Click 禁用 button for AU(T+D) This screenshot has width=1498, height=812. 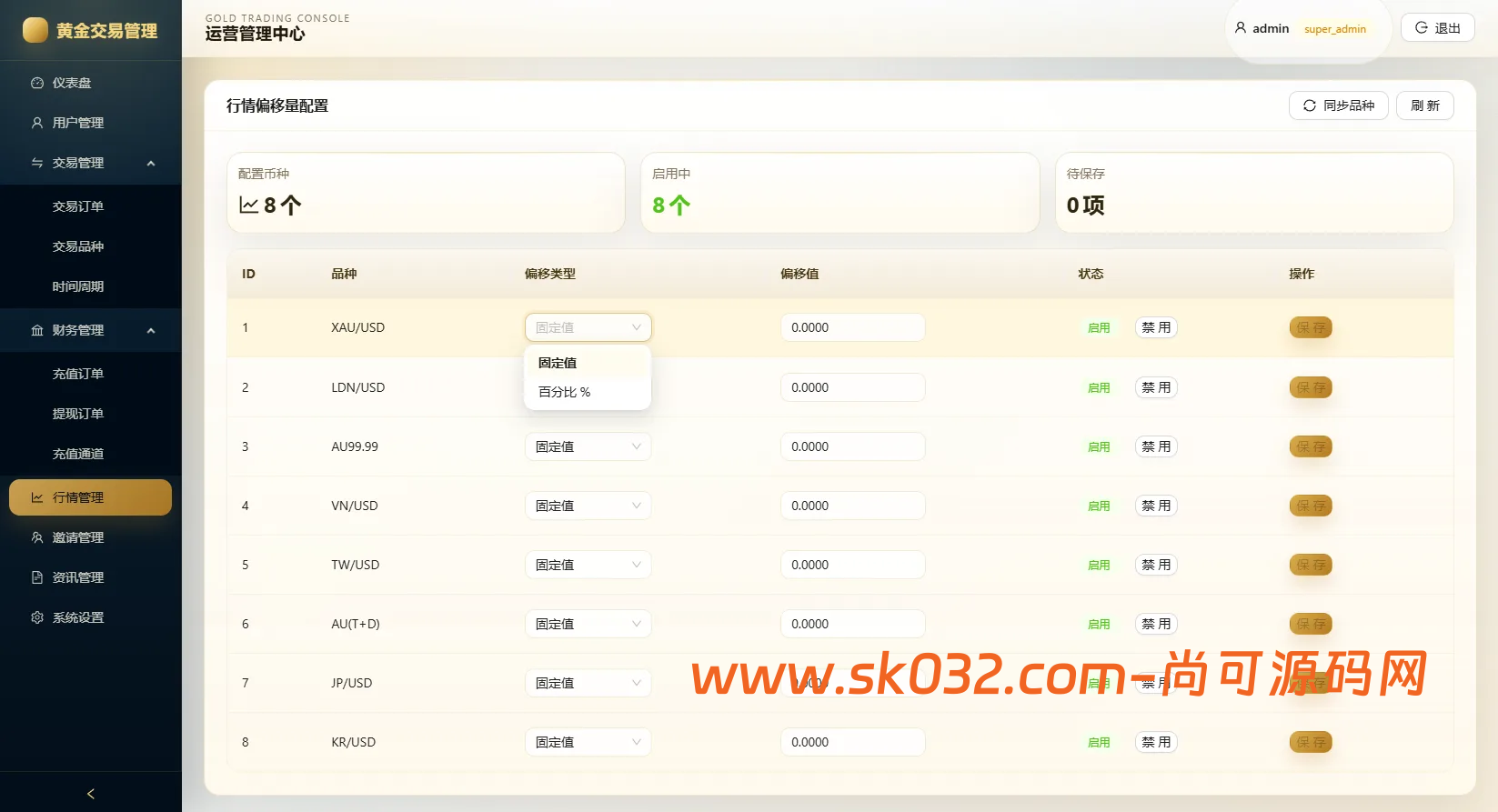(1156, 624)
